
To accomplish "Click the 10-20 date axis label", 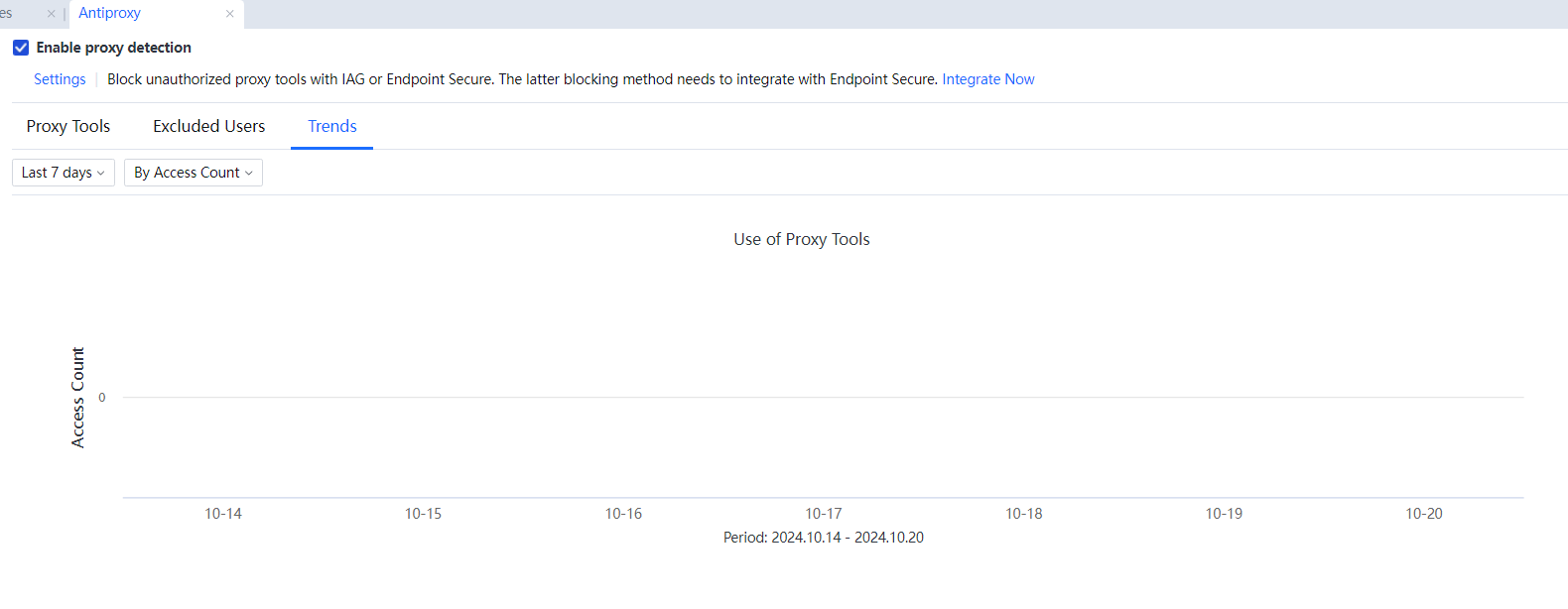I will point(1423,514).
